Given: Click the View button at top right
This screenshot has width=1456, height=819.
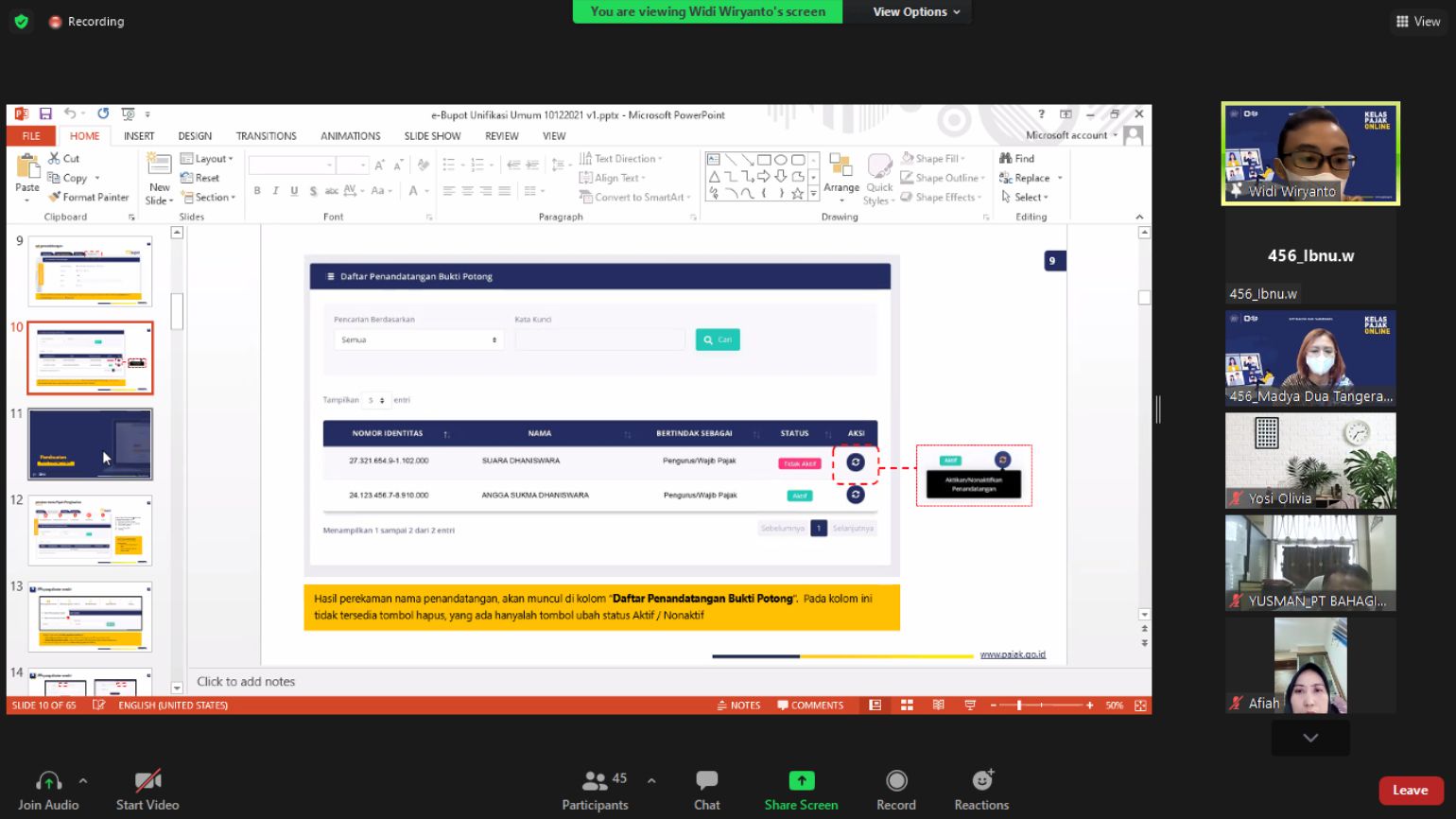Looking at the screenshot, I should tap(1418, 22).
